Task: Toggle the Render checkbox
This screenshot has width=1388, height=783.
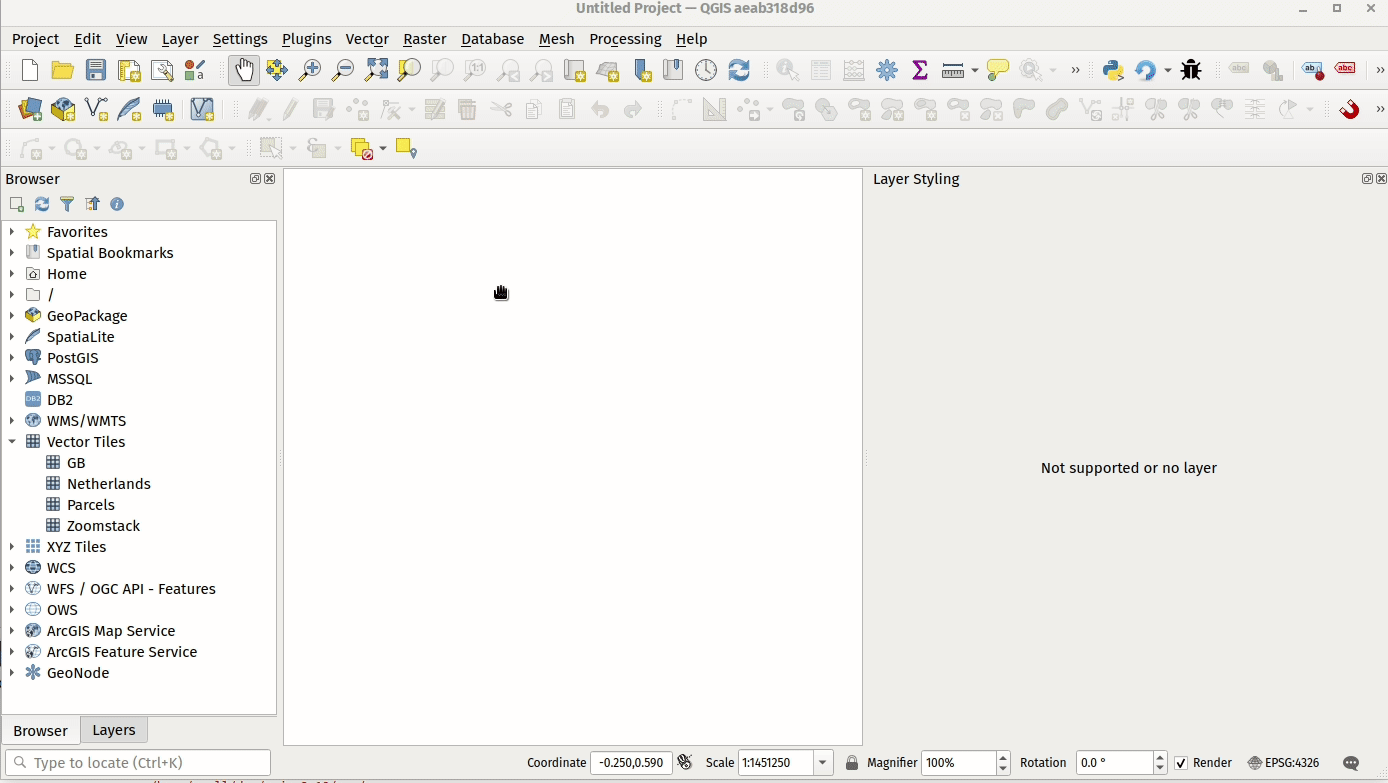Action: click(1181, 763)
